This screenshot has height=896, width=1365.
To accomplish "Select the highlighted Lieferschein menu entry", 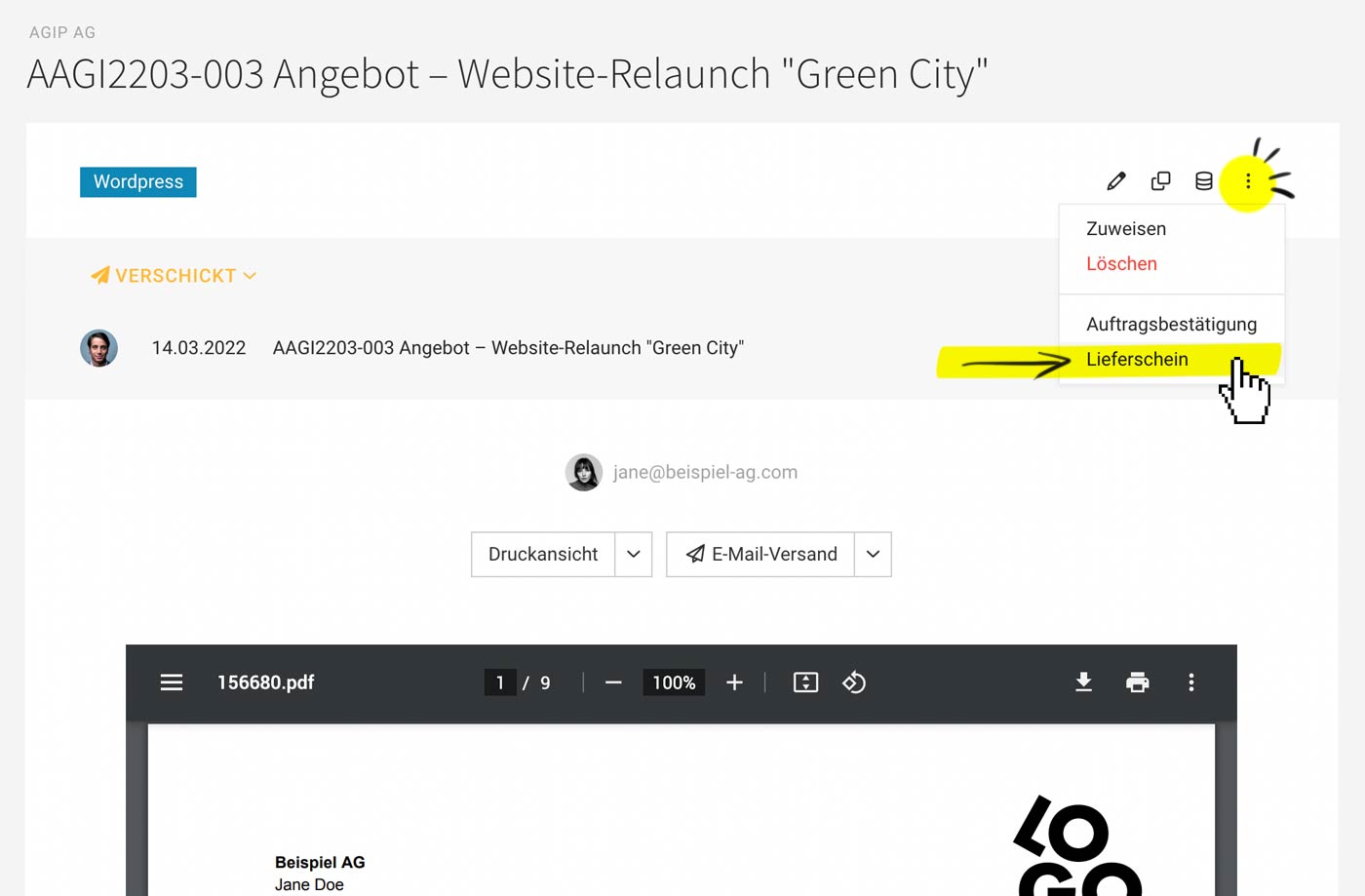I will (x=1138, y=359).
